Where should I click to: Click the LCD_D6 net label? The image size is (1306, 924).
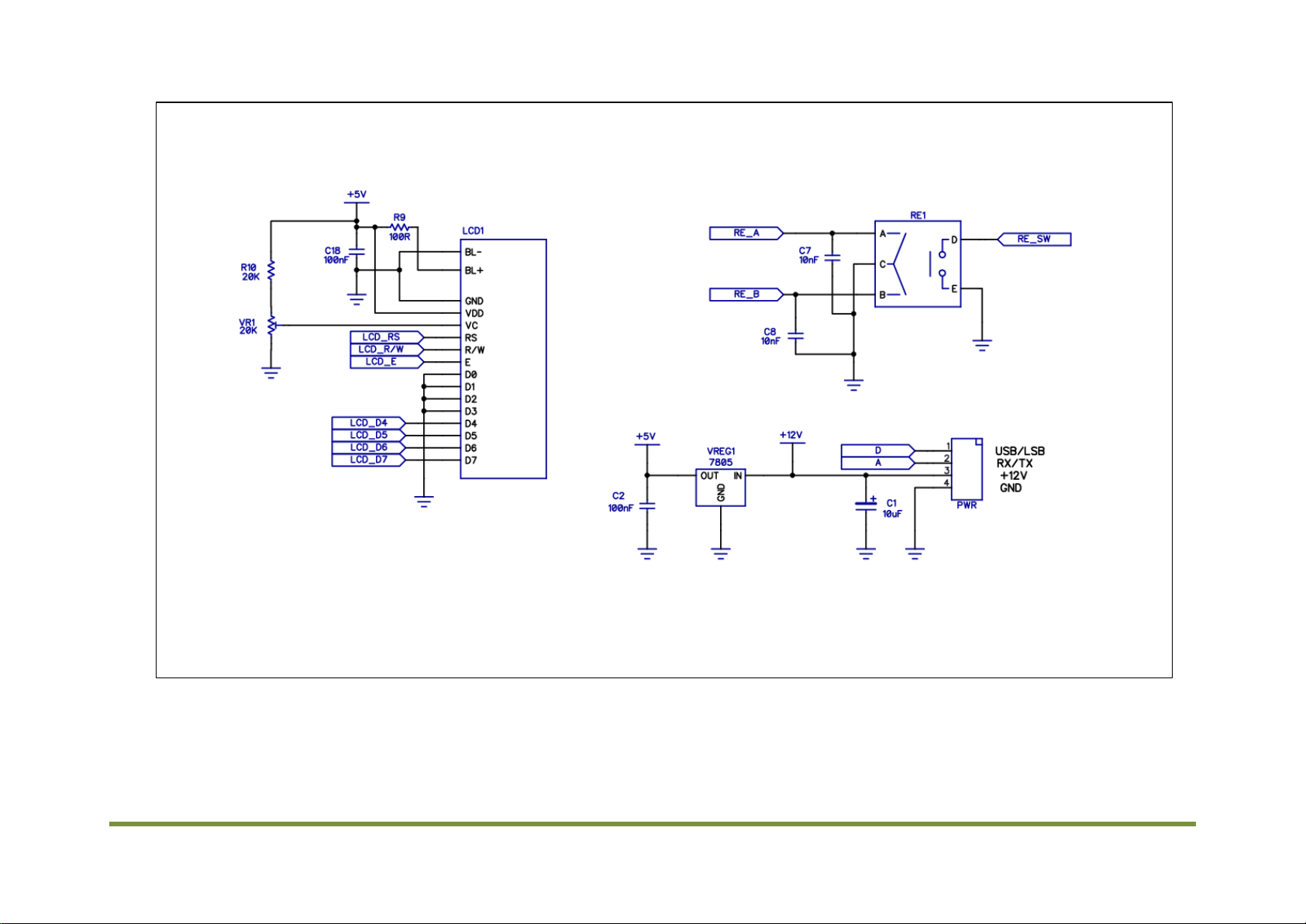click(369, 448)
